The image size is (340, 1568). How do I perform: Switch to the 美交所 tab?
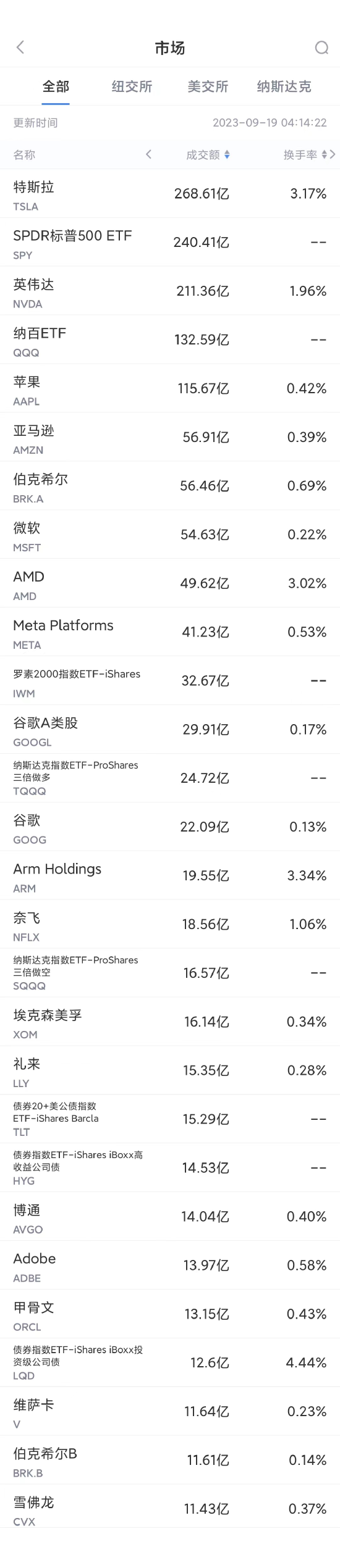click(x=208, y=86)
